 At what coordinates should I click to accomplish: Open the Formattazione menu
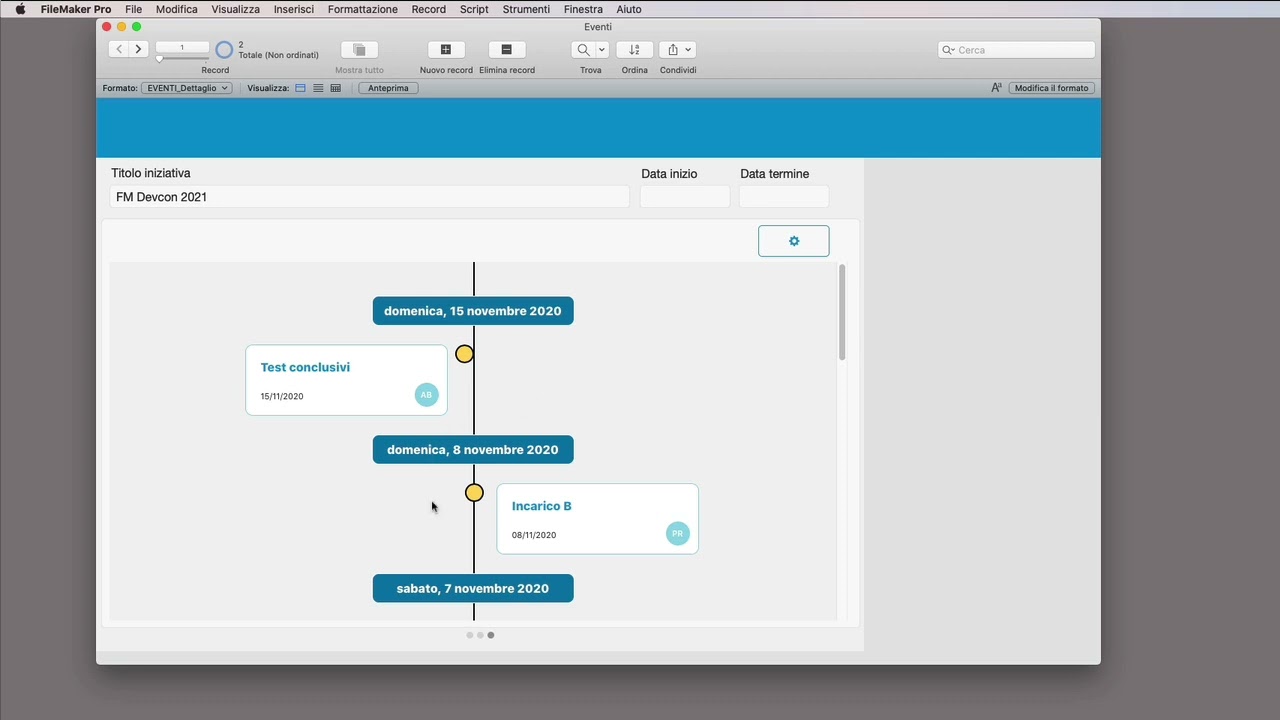(363, 9)
